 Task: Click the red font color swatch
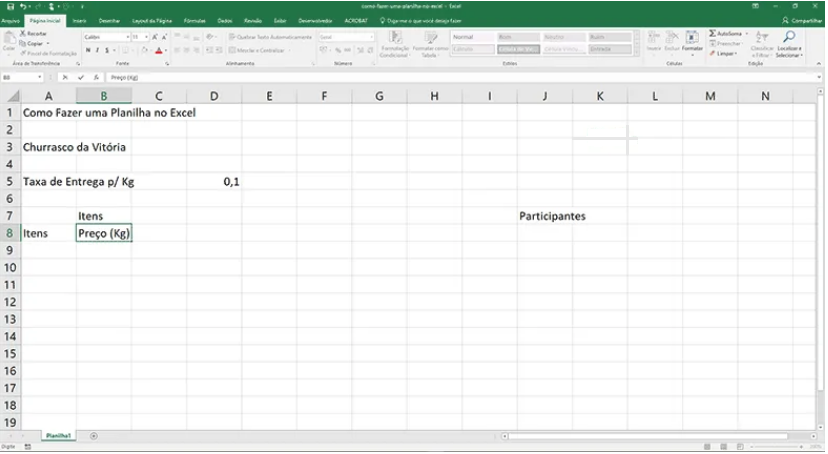[x=158, y=50]
